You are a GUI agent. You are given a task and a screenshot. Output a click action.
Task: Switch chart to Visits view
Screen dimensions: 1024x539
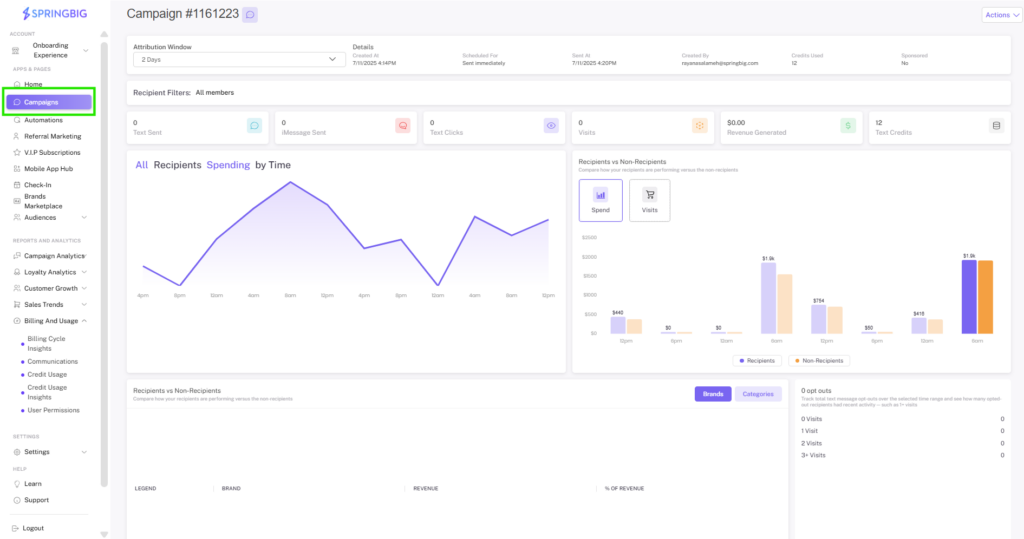tap(650, 201)
